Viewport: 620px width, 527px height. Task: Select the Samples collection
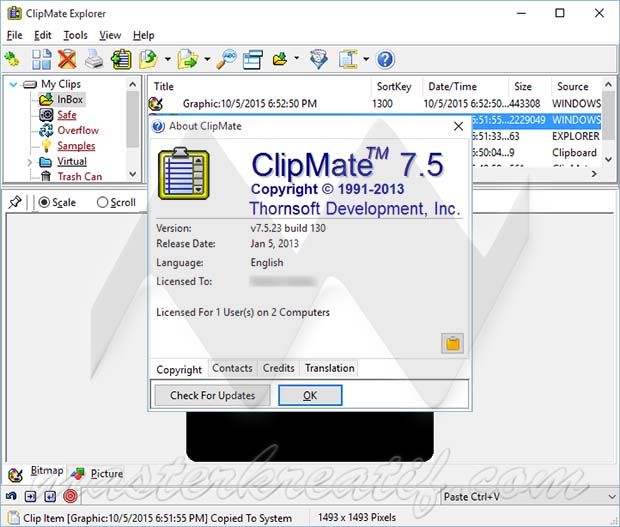tap(76, 146)
